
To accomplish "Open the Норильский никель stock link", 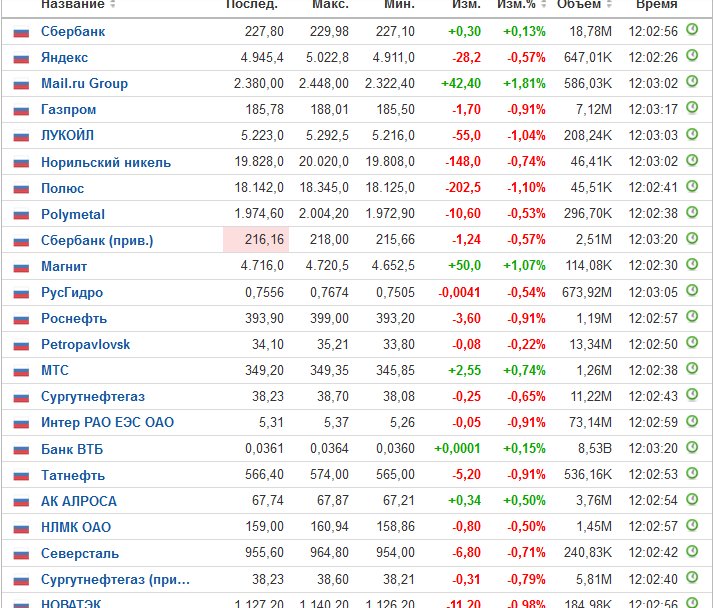I will click(106, 162).
